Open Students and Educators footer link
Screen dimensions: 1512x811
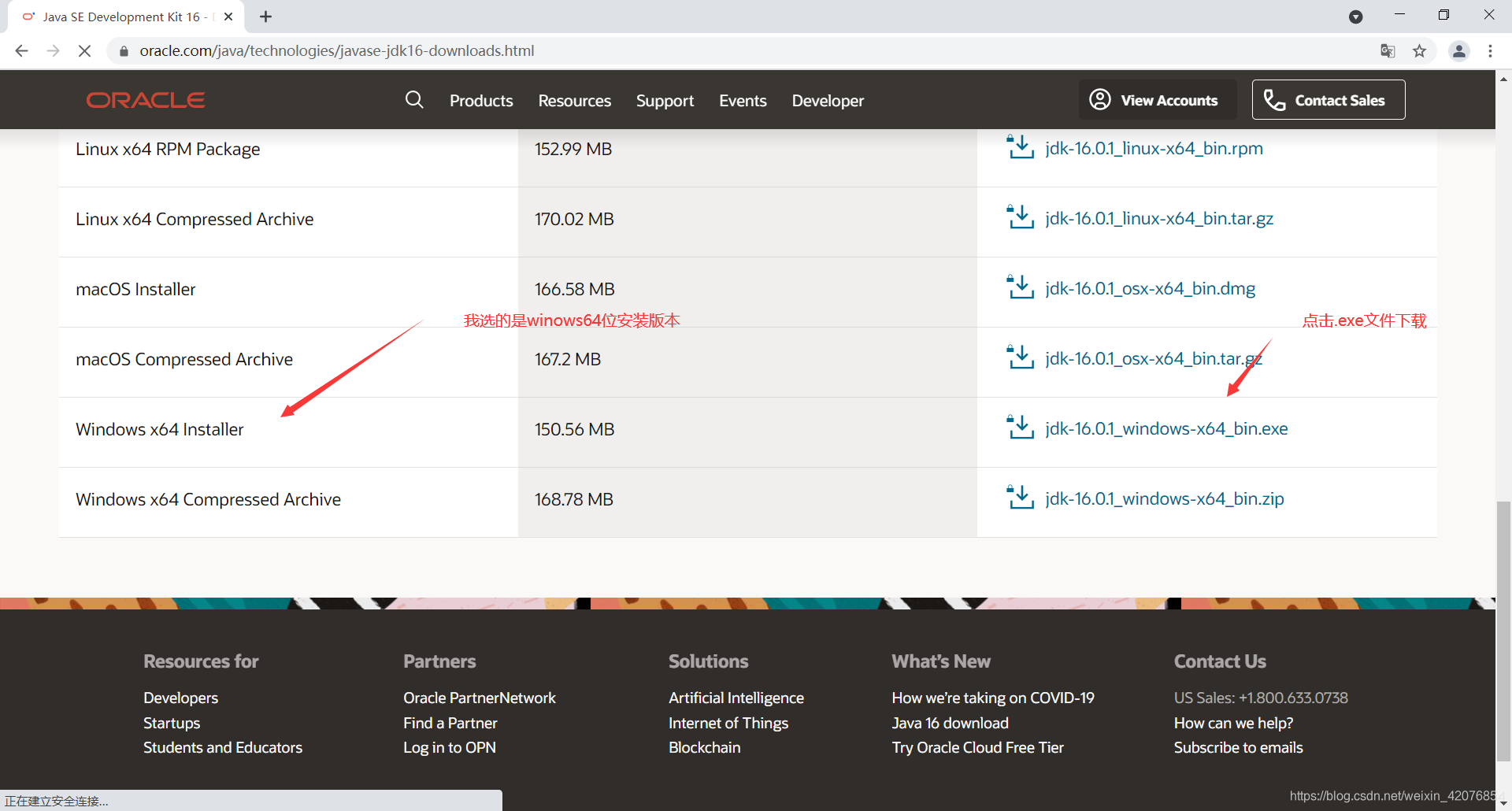click(223, 747)
